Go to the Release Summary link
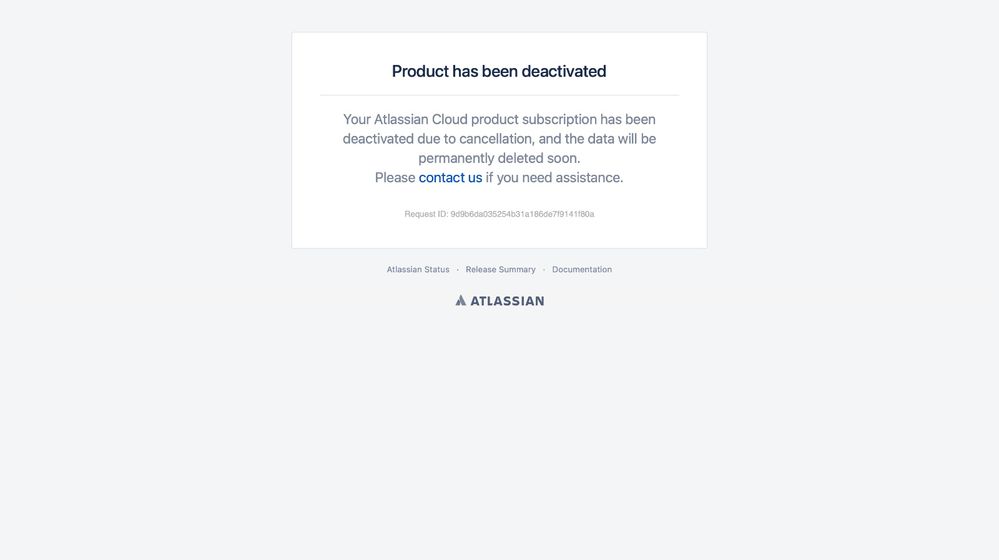Viewport: 999px width, 560px height. pyautogui.click(x=500, y=269)
